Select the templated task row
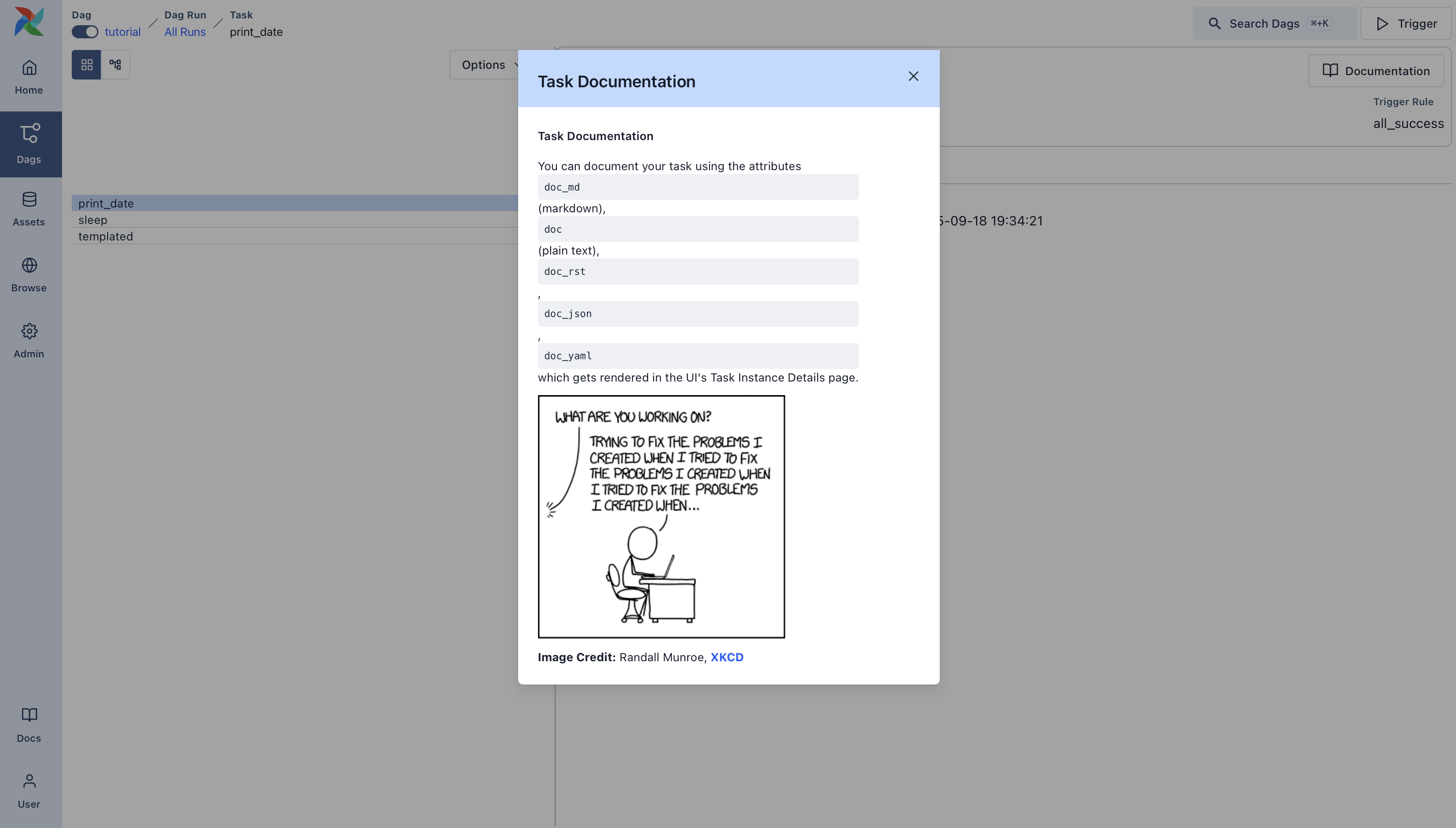The width and height of the screenshot is (1456, 828). click(106, 236)
